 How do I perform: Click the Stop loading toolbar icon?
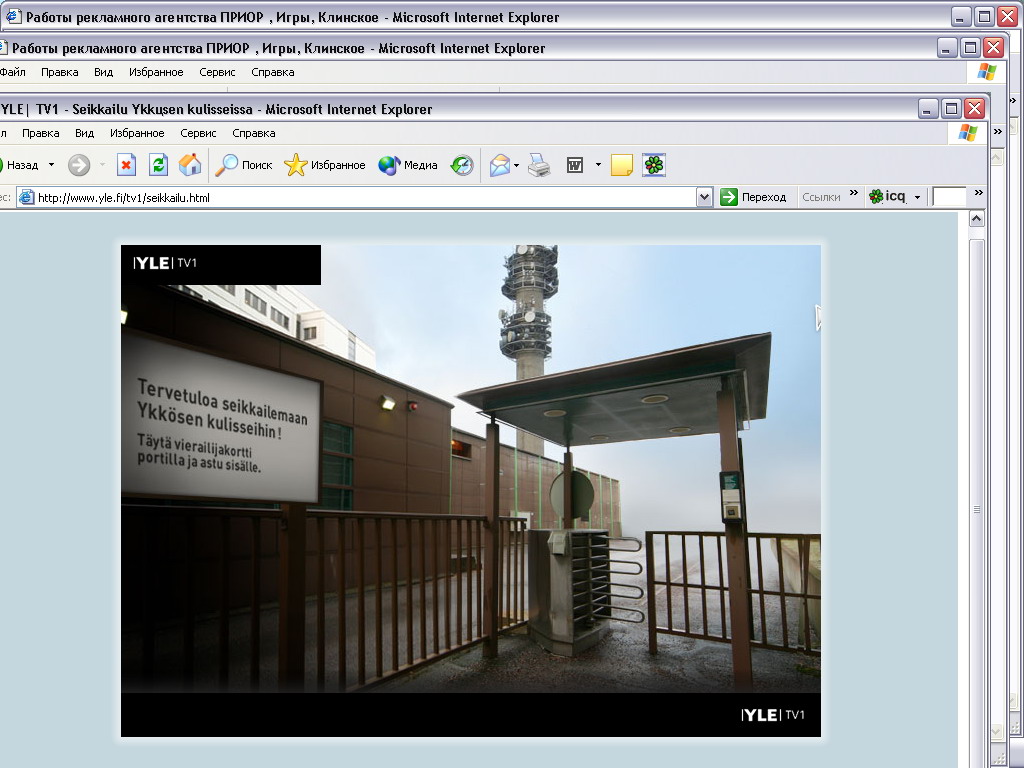coord(126,165)
